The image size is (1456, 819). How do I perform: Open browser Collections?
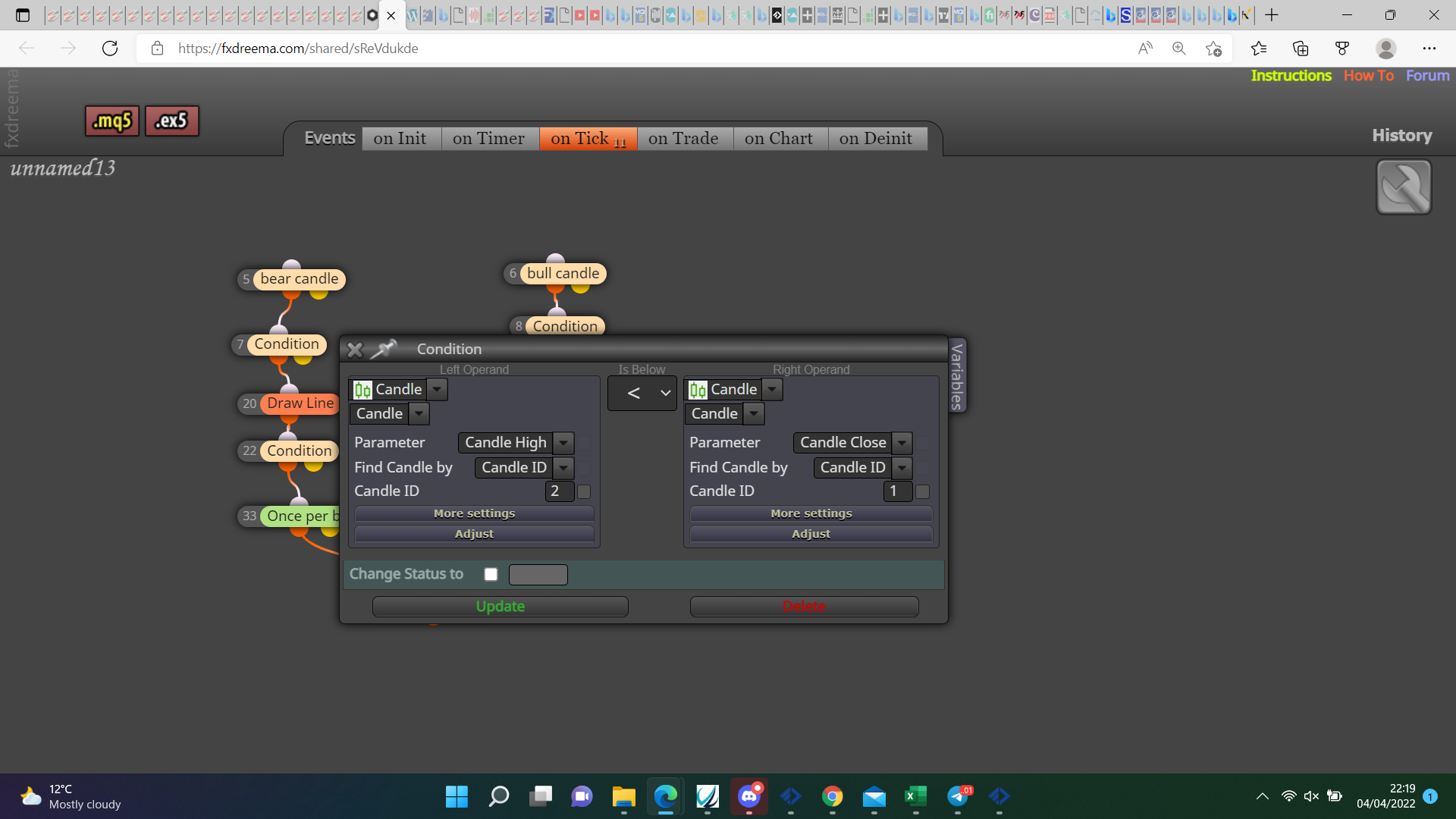point(1301,49)
